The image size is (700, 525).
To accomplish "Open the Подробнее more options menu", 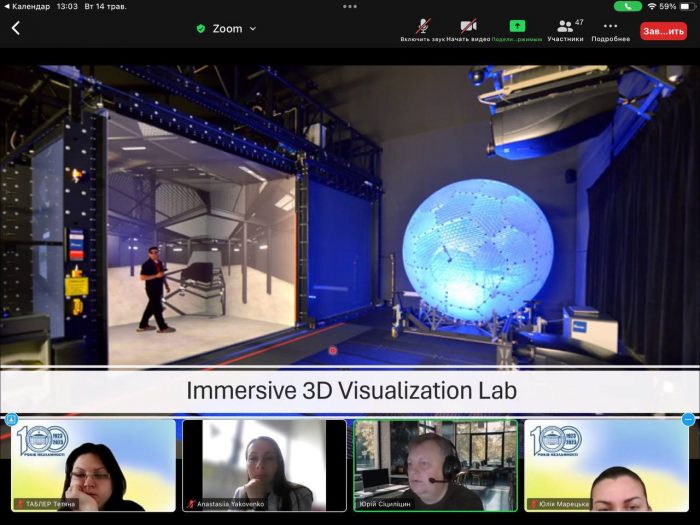I will click(x=610, y=28).
